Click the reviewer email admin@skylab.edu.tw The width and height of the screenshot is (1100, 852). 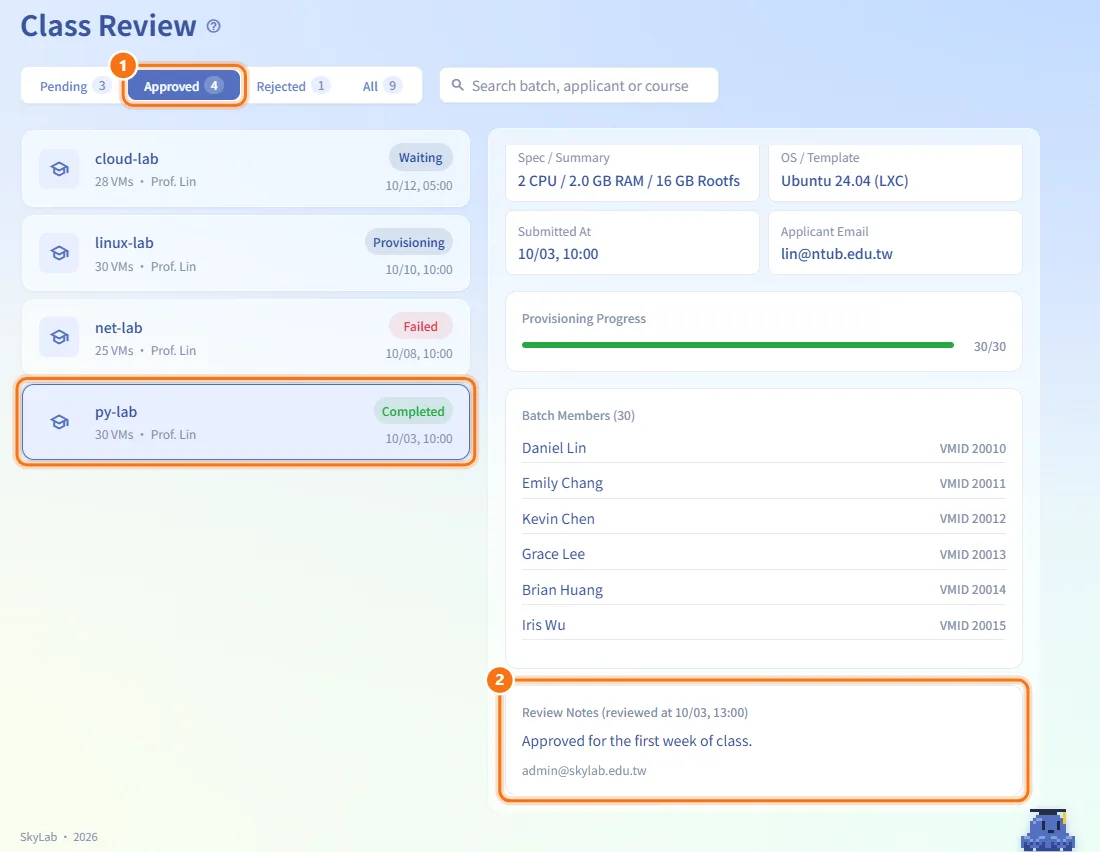(584, 771)
